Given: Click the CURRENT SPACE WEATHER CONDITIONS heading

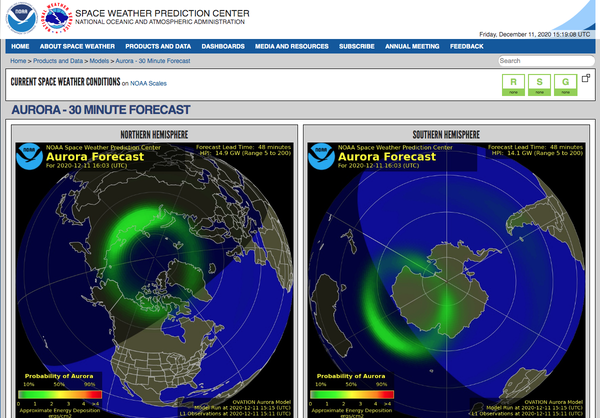Looking at the screenshot, I should tap(65, 82).
